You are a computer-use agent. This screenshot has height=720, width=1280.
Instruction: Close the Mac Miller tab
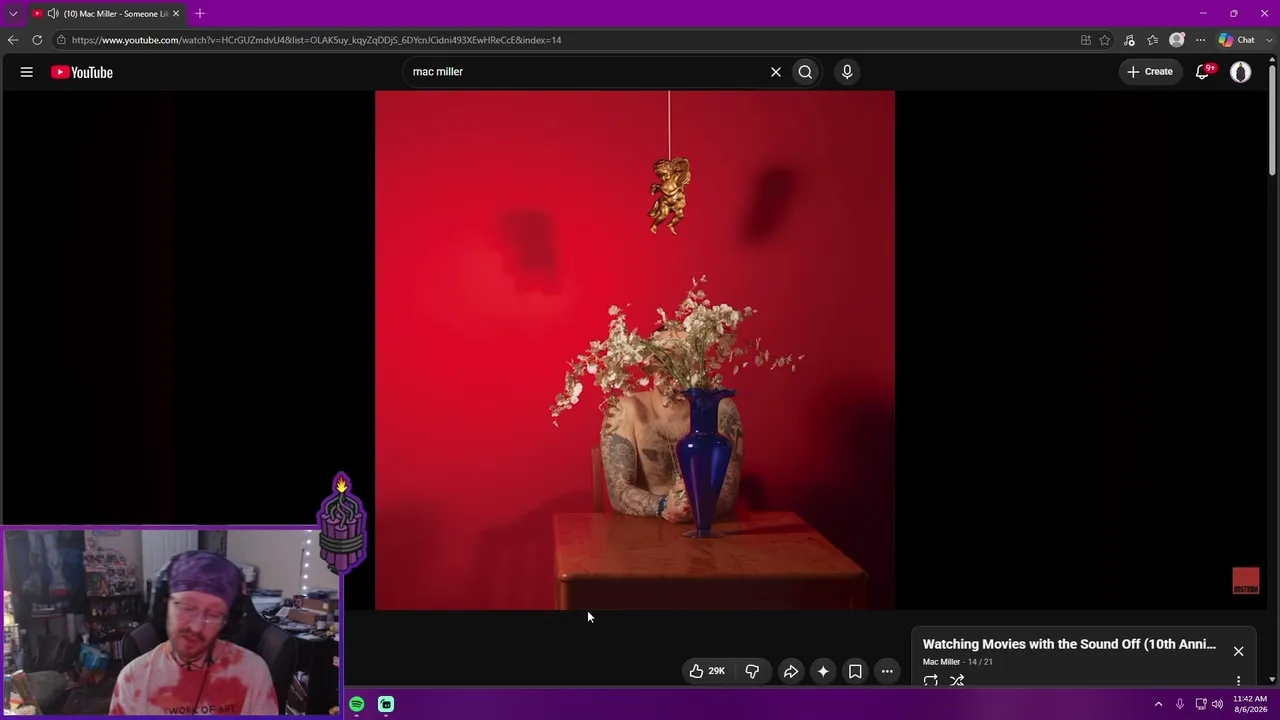[x=175, y=14]
